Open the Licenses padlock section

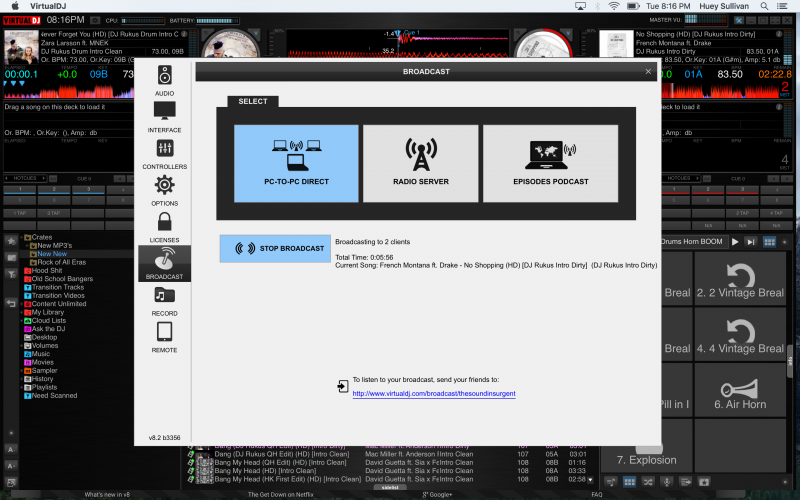[x=164, y=227]
